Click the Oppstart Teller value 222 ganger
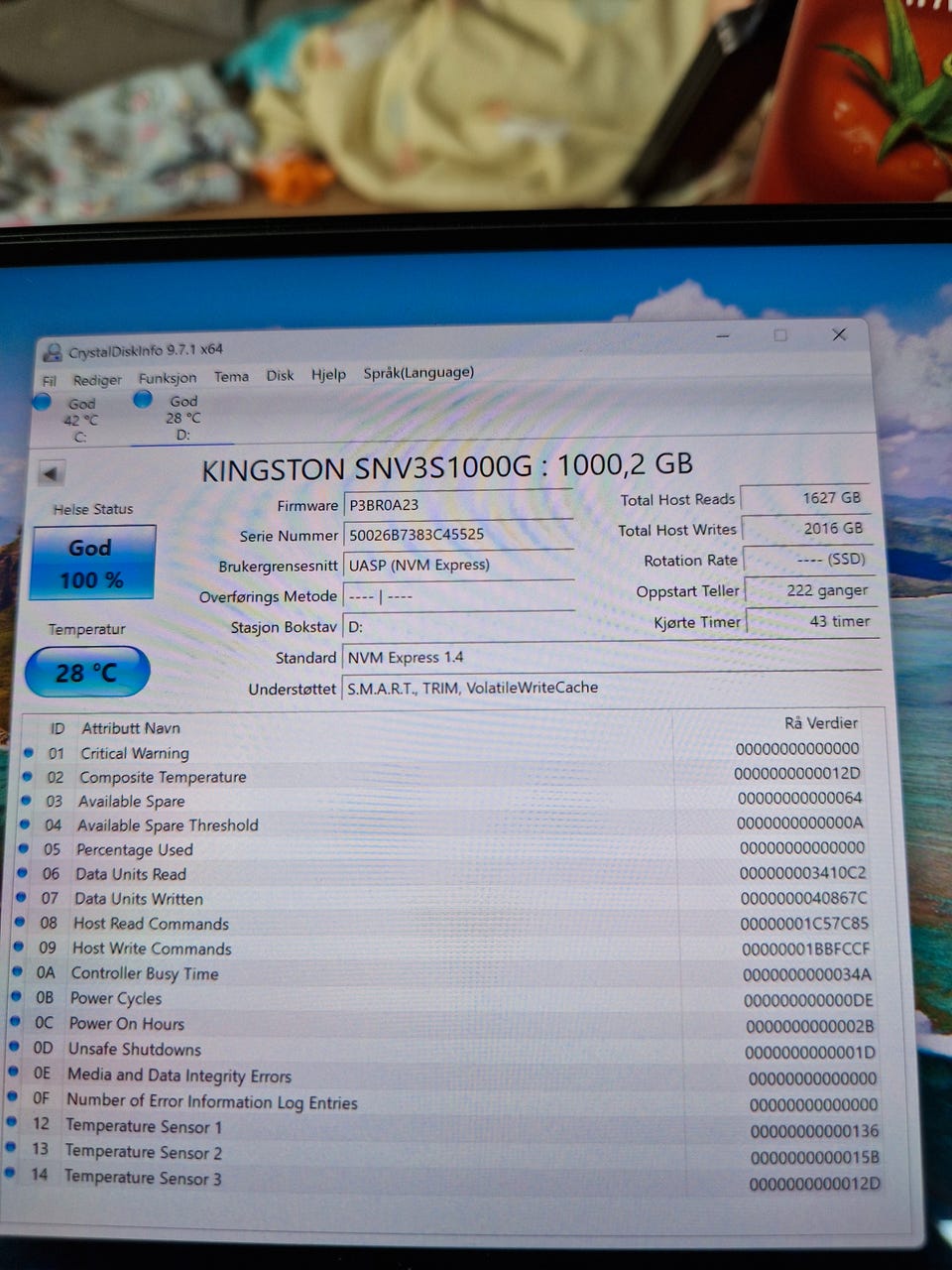The image size is (952, 1270). (810, 590)
